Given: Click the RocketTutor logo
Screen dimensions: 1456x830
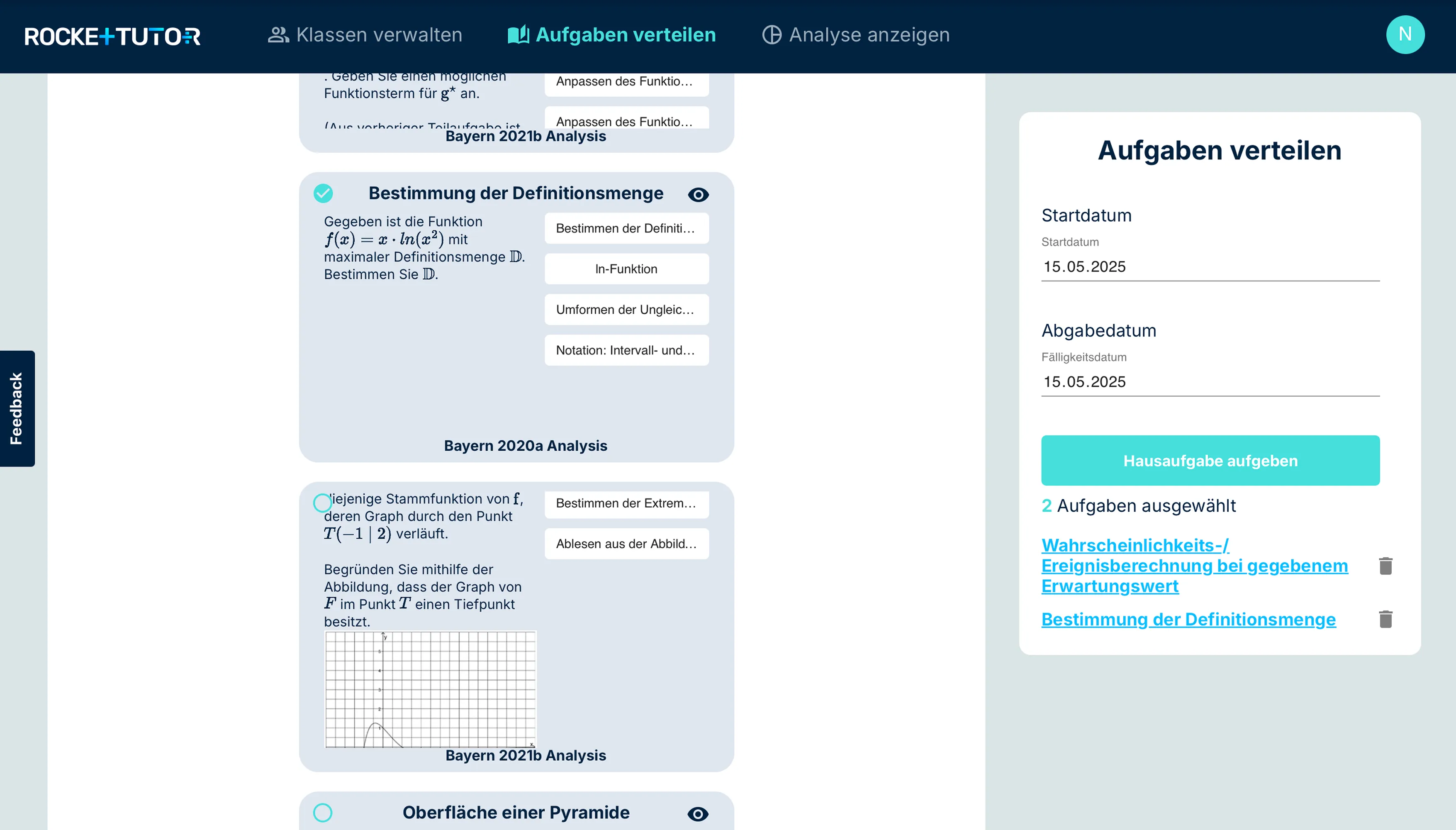Looking at the screenshot, I should [x=112, y=36].
